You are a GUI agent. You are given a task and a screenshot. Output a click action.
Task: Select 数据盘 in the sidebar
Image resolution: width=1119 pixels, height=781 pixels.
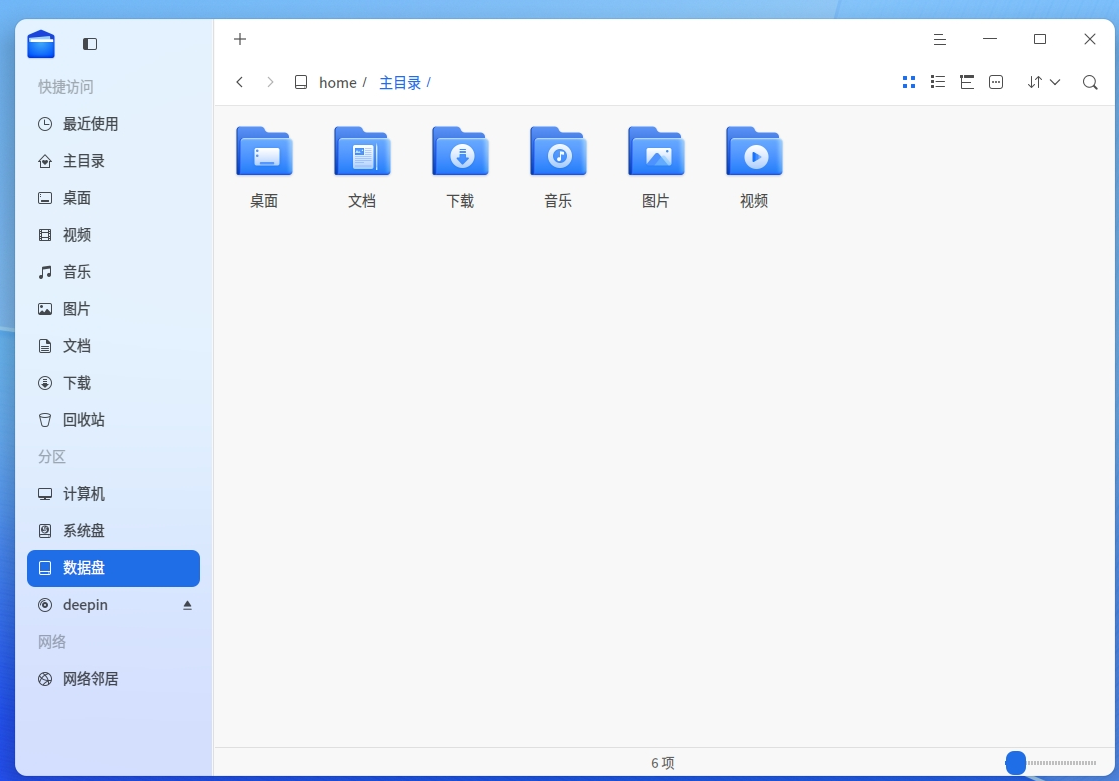click(113, 568)
